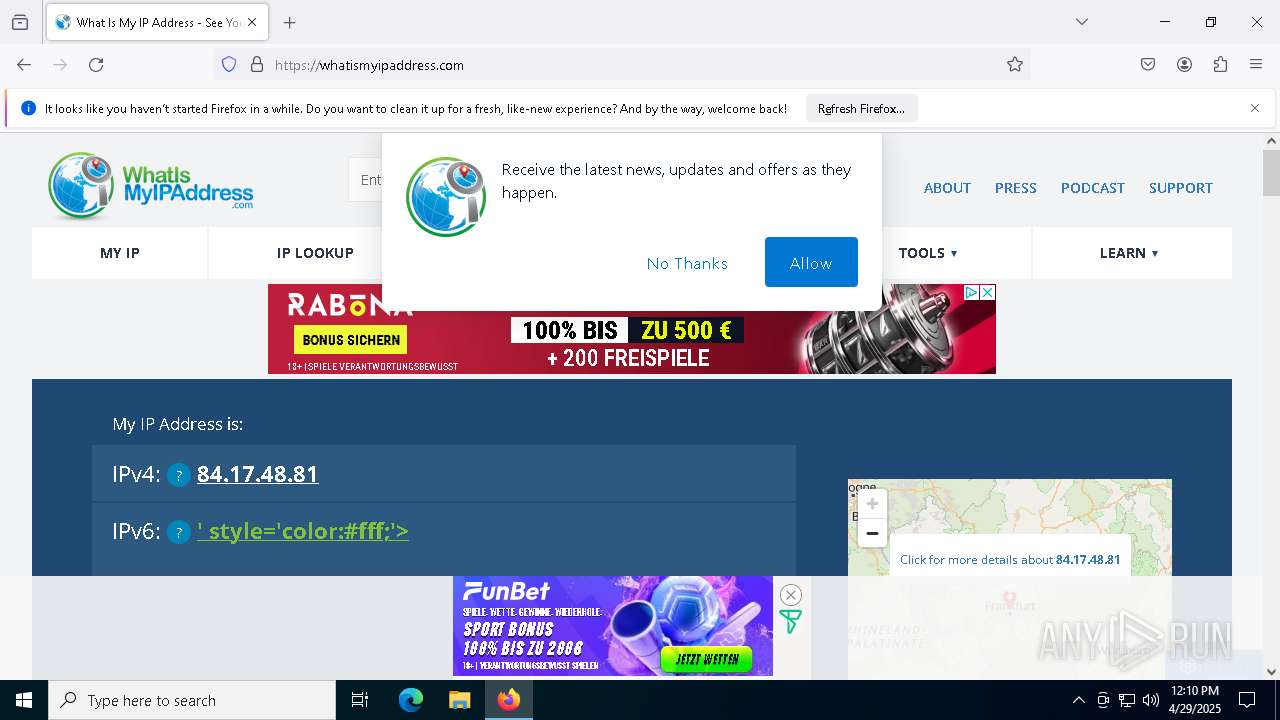
Task: Open AdChoices icon on Rabona ad
Action: [971, 292]
